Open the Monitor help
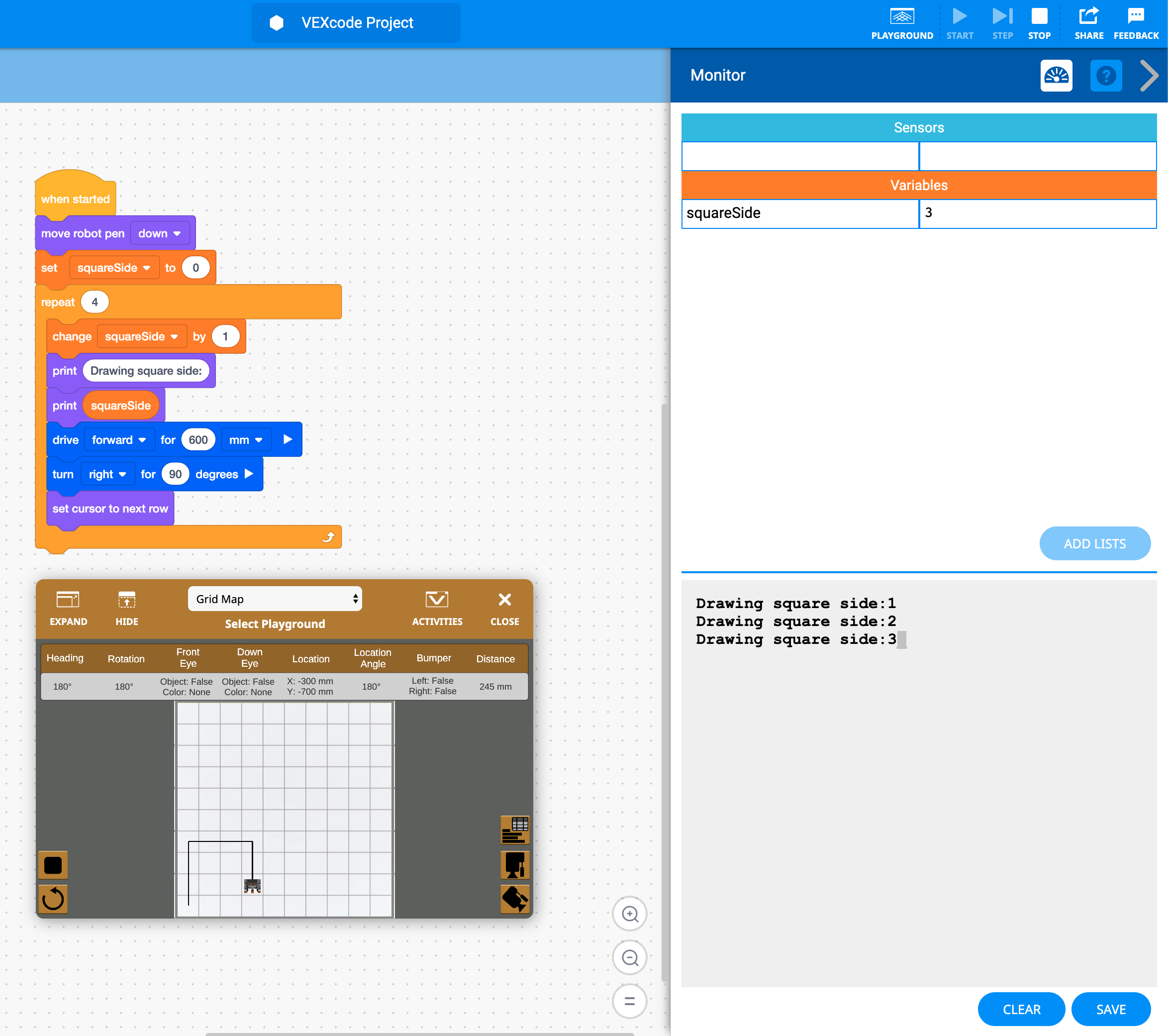Image resolution: width=1168 pixels, height=1036 pixels. click(1106, 76)
